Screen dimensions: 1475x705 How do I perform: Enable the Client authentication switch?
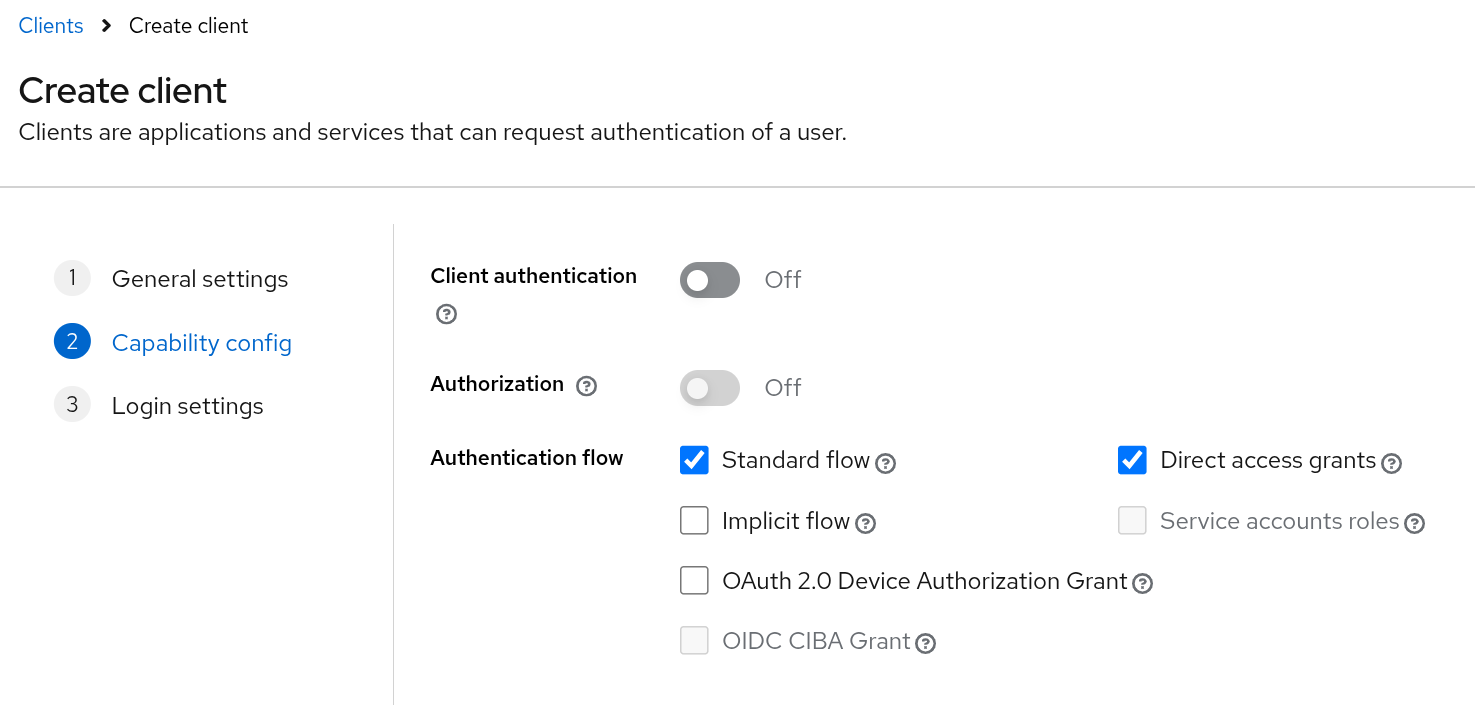pyautogui.click(x=710, y=280)
